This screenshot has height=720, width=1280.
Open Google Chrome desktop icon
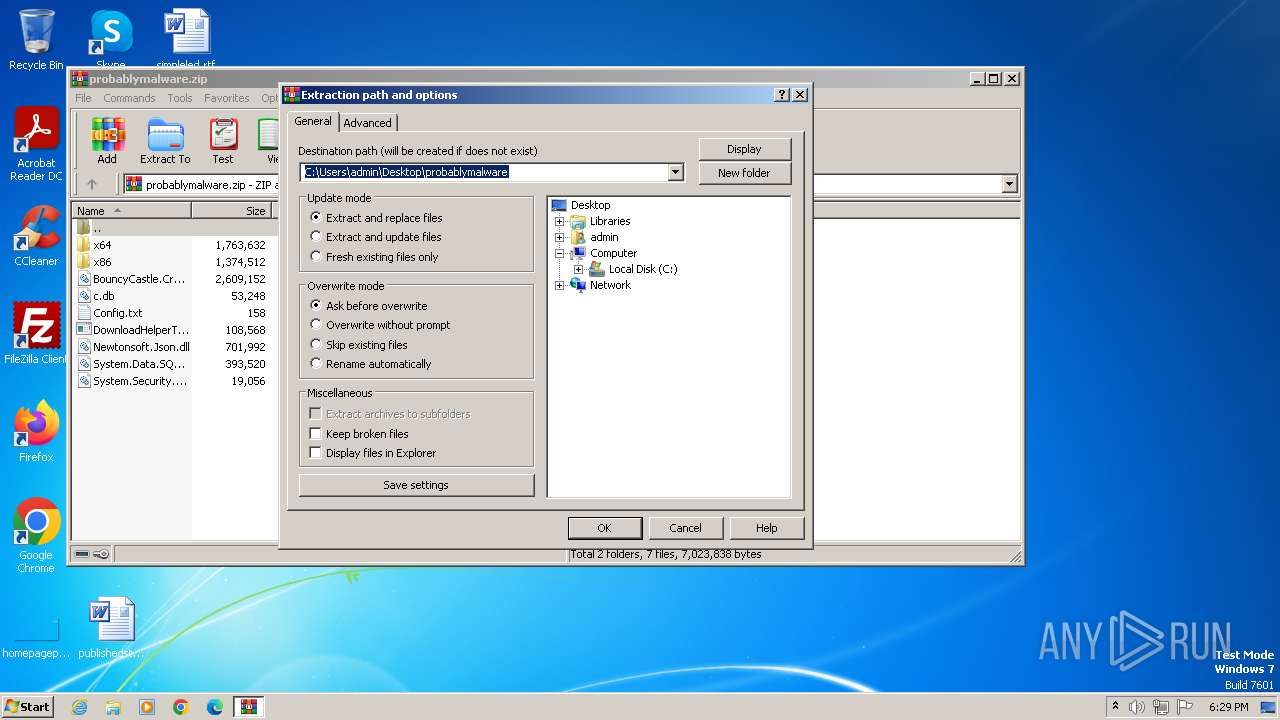tap(36, 536)
